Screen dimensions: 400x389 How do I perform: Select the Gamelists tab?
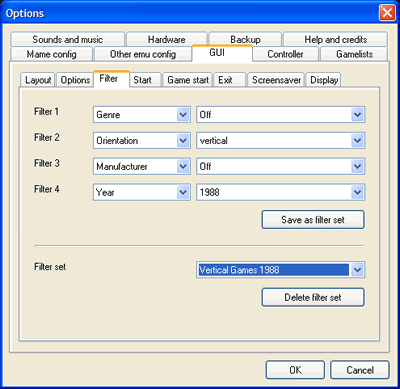pyautogui.click(x=354, y=54)
